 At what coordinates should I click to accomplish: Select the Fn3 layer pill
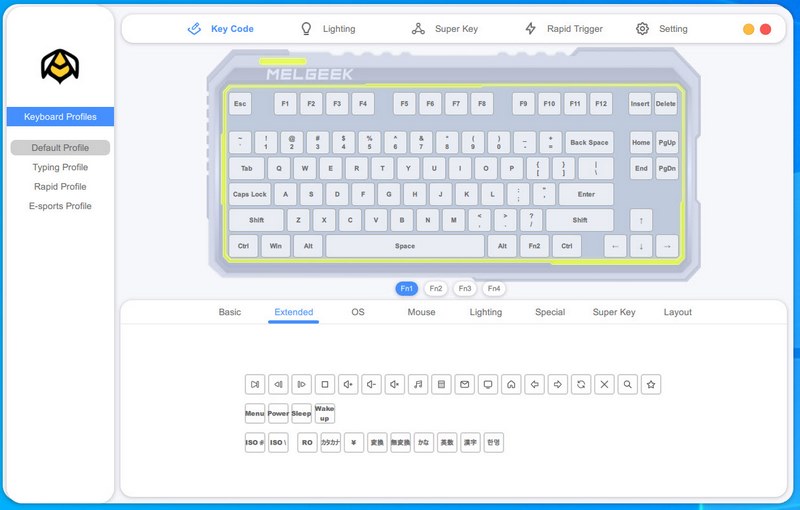coord(465,289)
